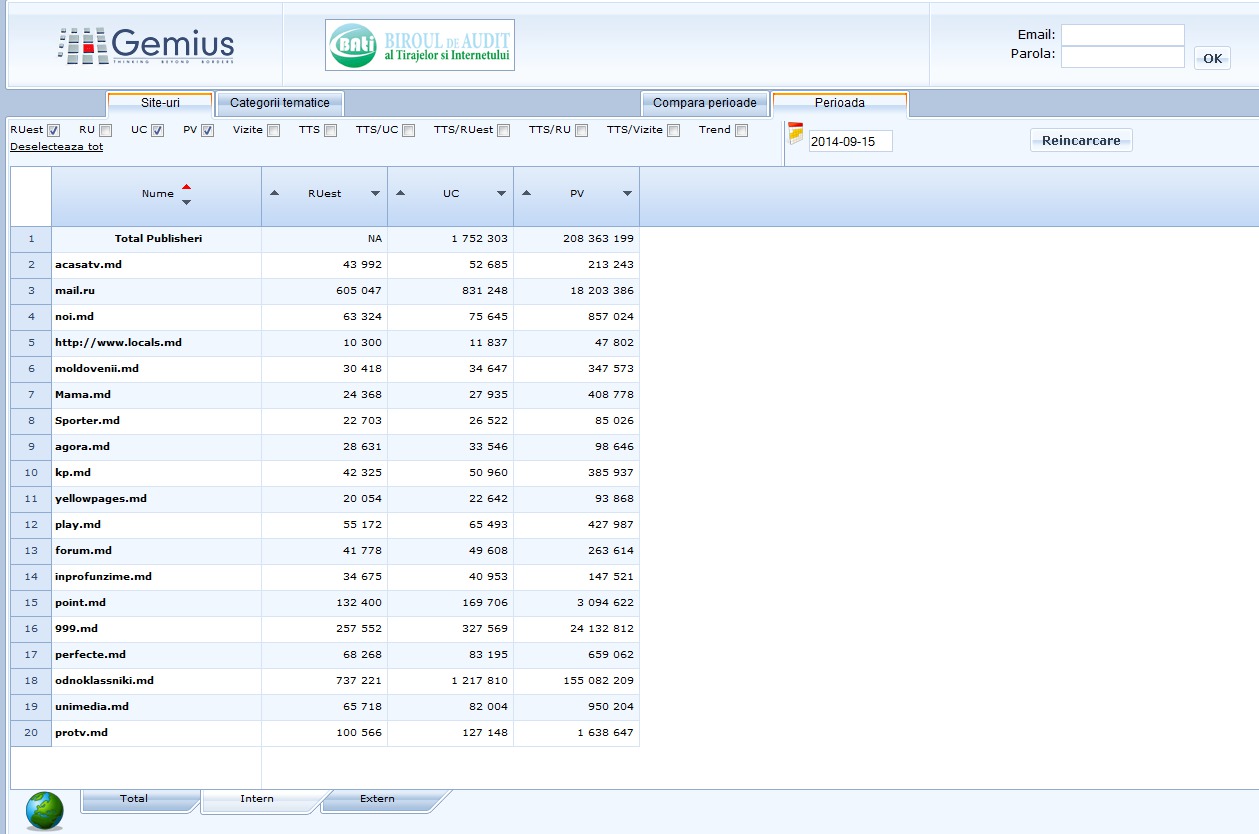The width and height of the screenshot is (1259, 834).
Task: Select the inprofunzime.md row
Action: [325, 577]
